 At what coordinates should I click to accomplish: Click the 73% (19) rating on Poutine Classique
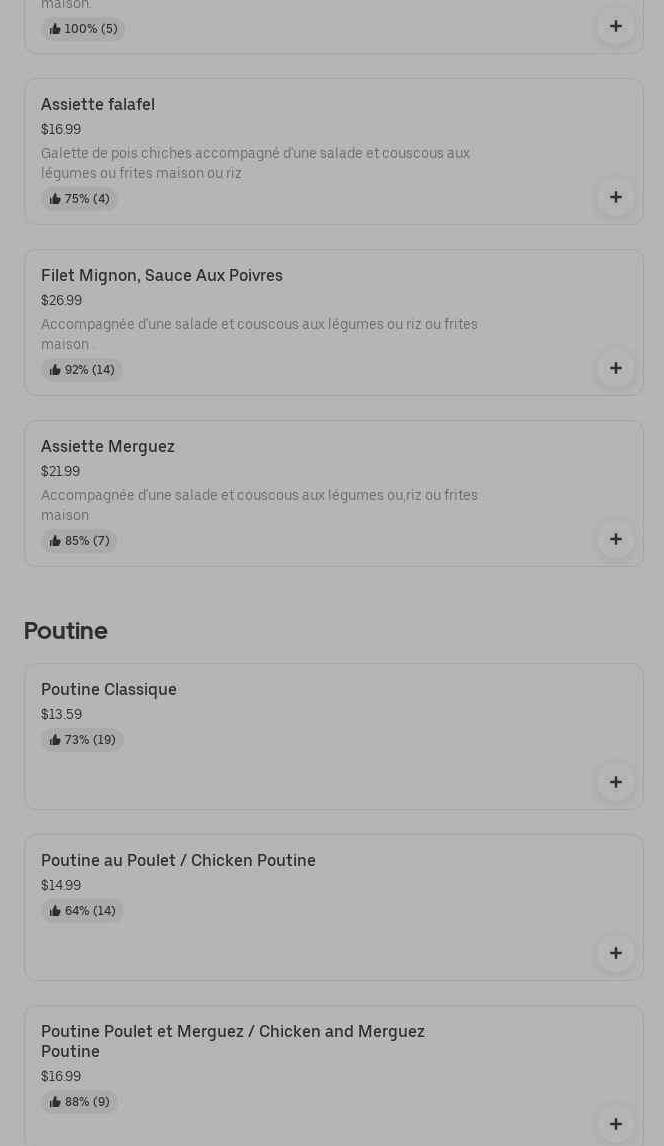(82, 740)
